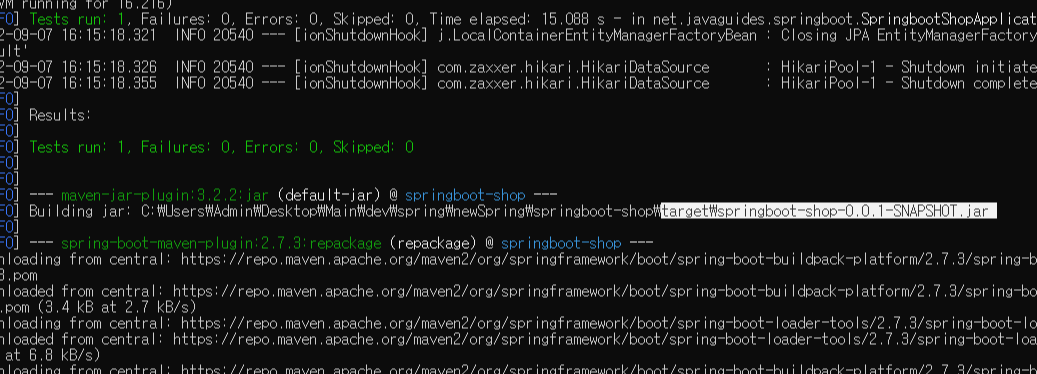Click 'net.javaguides.springboot.SpringbootShopApplicat' class name
Image resolution: width=1037 pixels, height=374 pixels.
pos(844,19)
